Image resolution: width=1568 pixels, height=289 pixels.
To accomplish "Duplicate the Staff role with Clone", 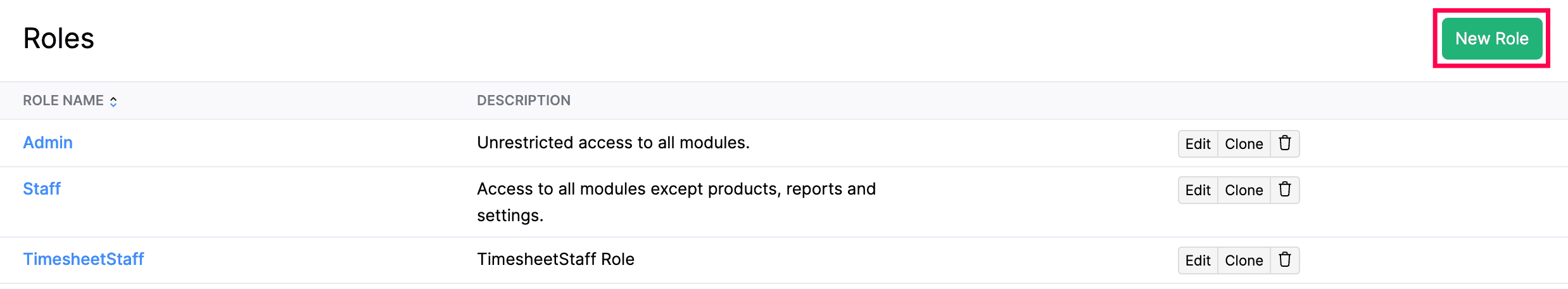I will (x=1244, y=190).
